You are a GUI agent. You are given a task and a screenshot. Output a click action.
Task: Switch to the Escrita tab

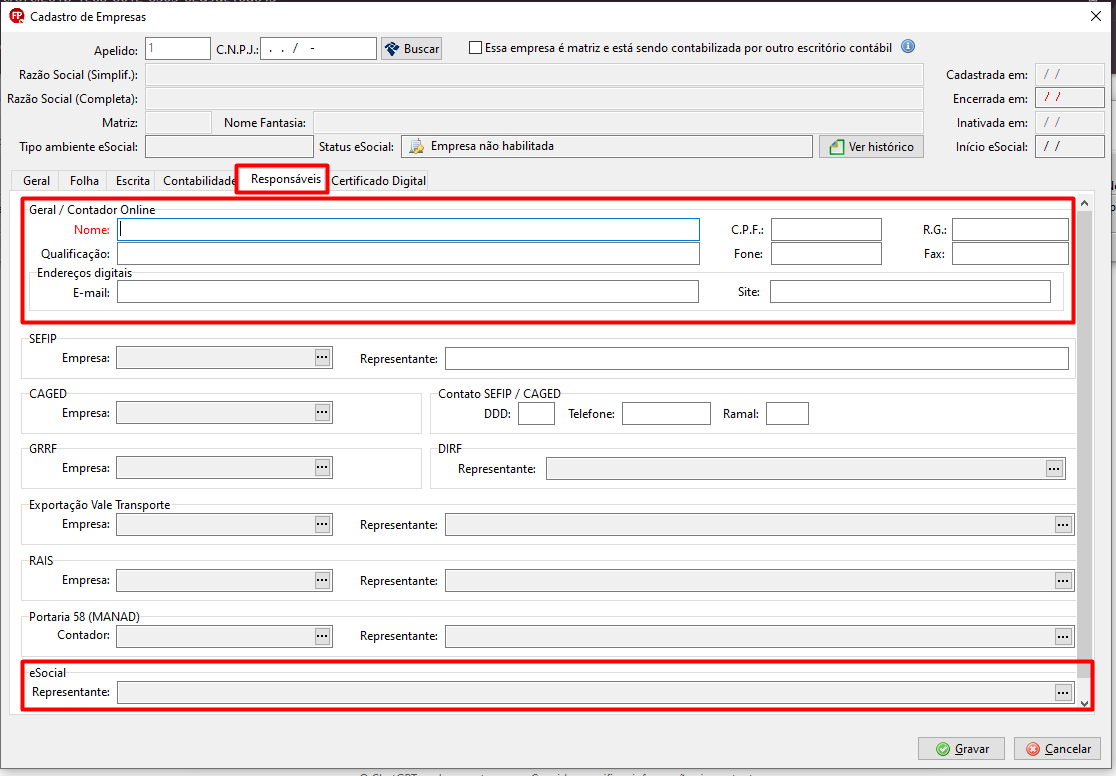coord(132,181)
